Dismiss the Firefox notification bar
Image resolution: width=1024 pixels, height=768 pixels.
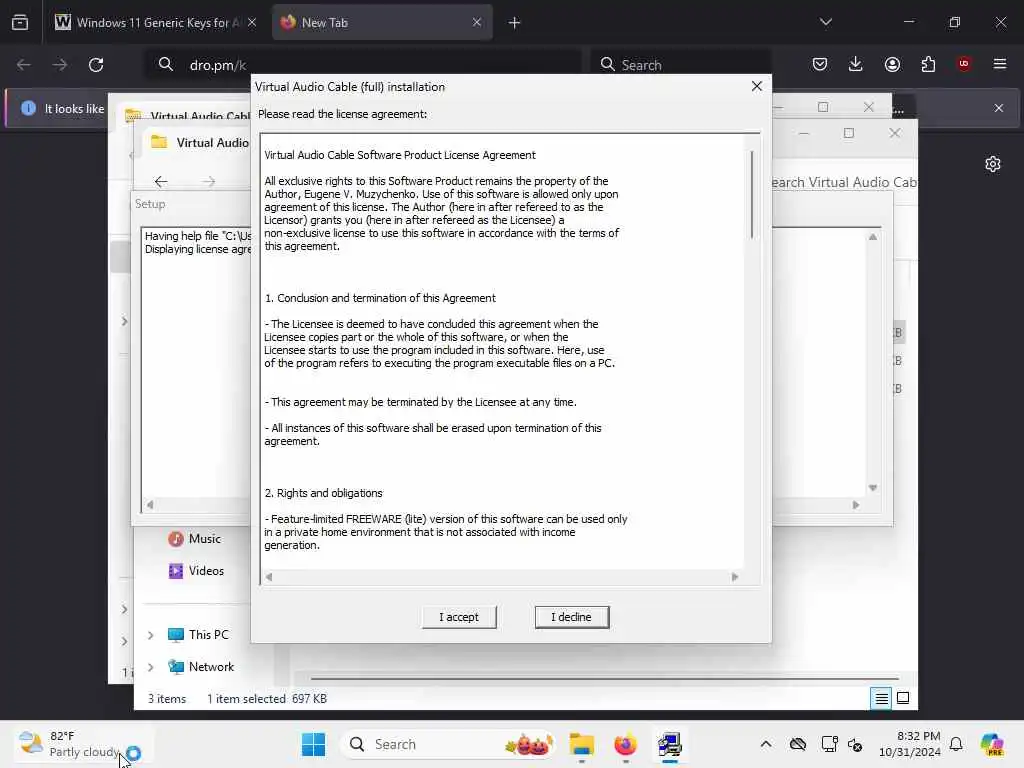point(999,108)
